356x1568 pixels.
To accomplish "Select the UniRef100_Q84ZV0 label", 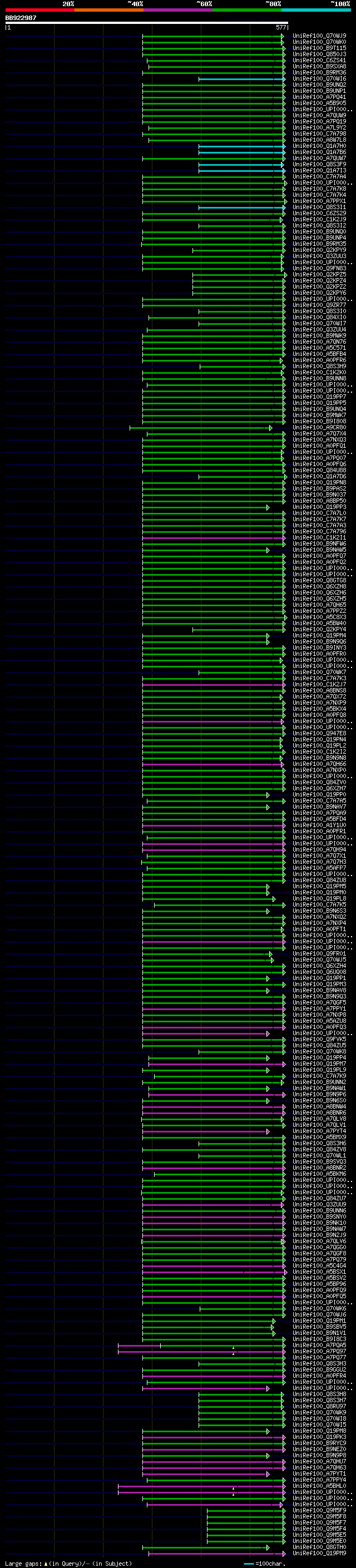I will pyautogui.click(x=319, y=782).
